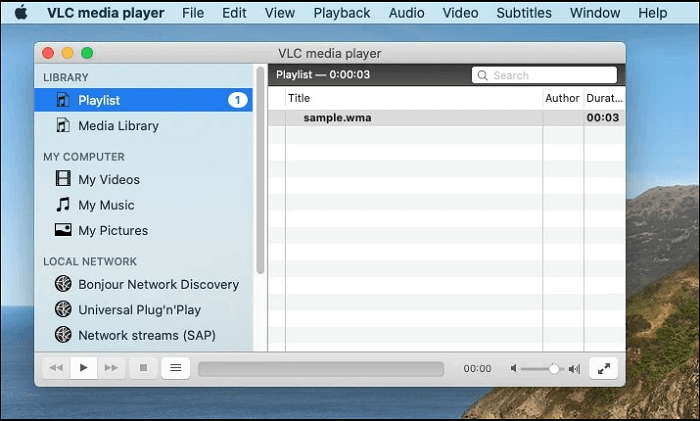
Task: Mute audio using the speaker icon
Action: click(x=515, y=369)
